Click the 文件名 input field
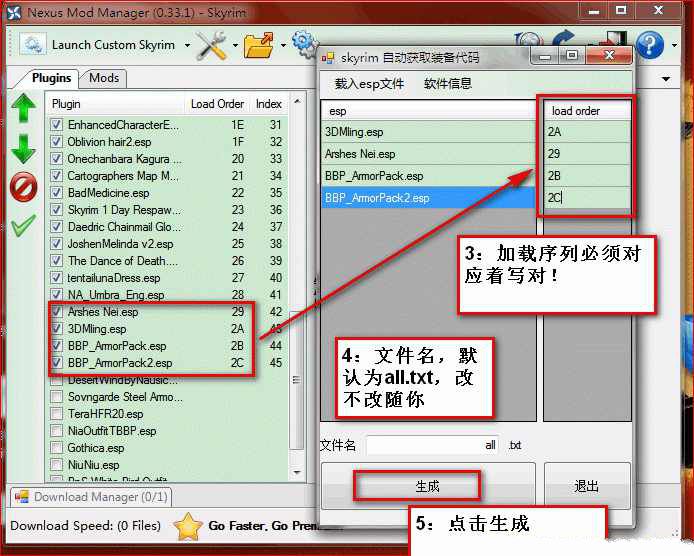This screenshot has height=556, width=694. pos(432,445)
